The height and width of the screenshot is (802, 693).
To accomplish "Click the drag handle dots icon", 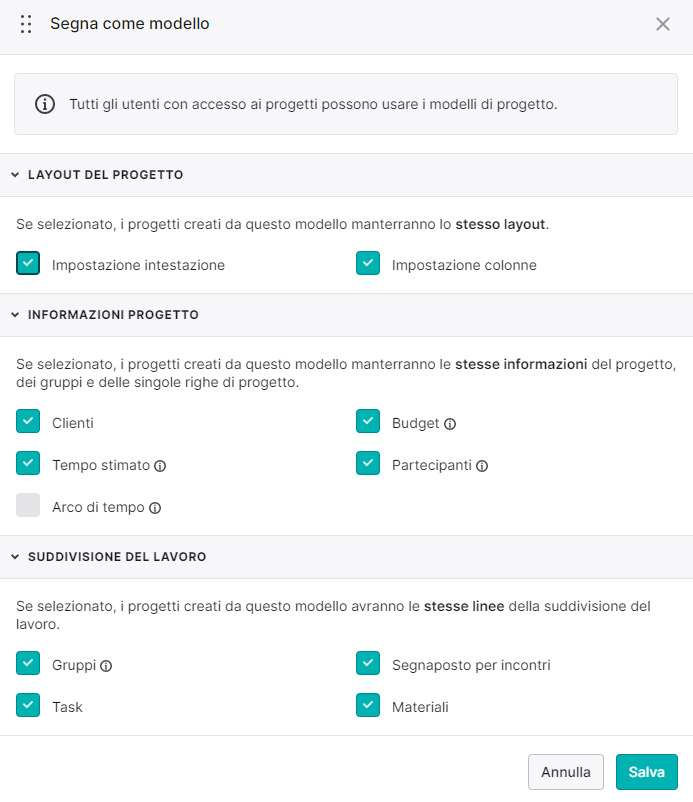I will [26, 24].
